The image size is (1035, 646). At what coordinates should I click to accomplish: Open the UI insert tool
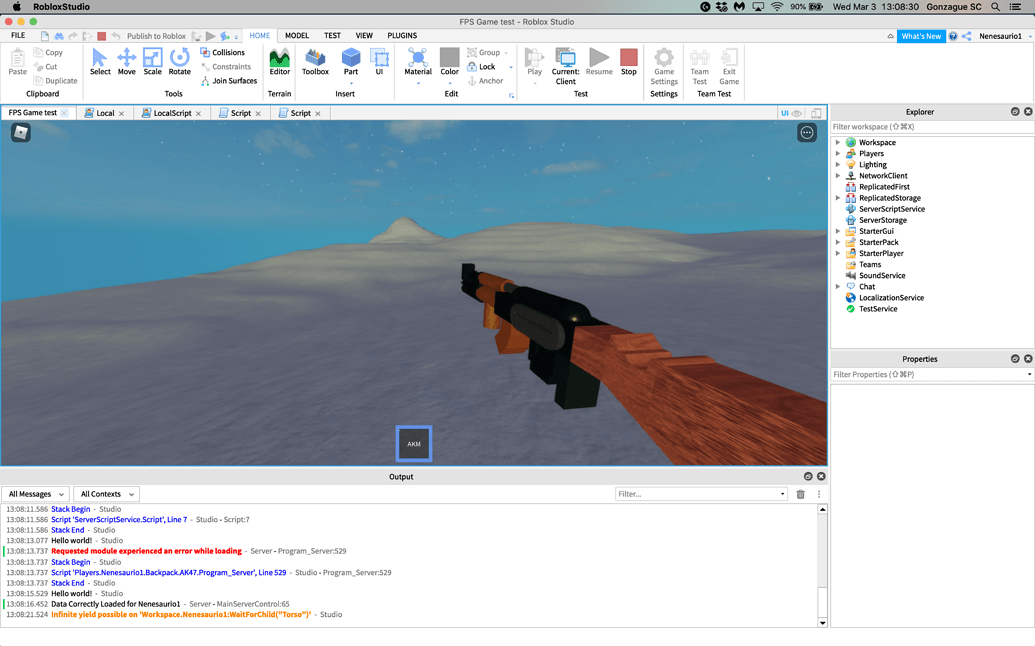[x=379, y=61]
